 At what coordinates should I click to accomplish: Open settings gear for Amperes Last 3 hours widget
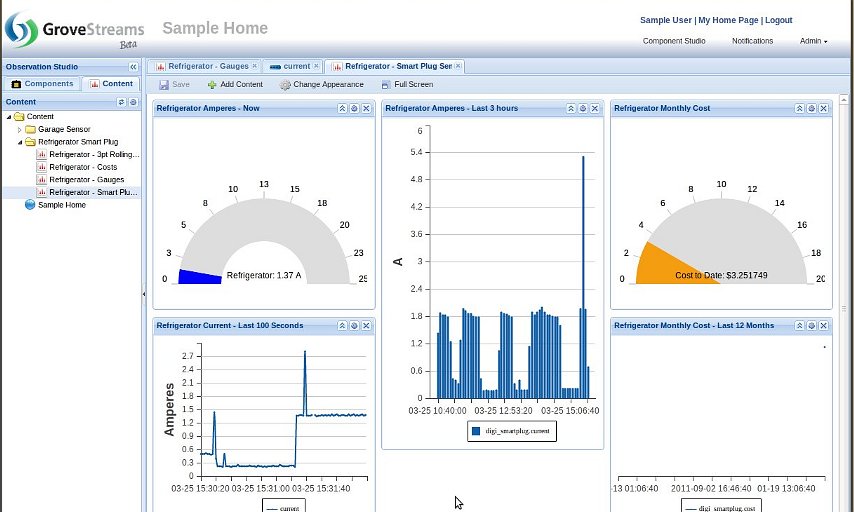pyautogui.click(x=582, y=108)
